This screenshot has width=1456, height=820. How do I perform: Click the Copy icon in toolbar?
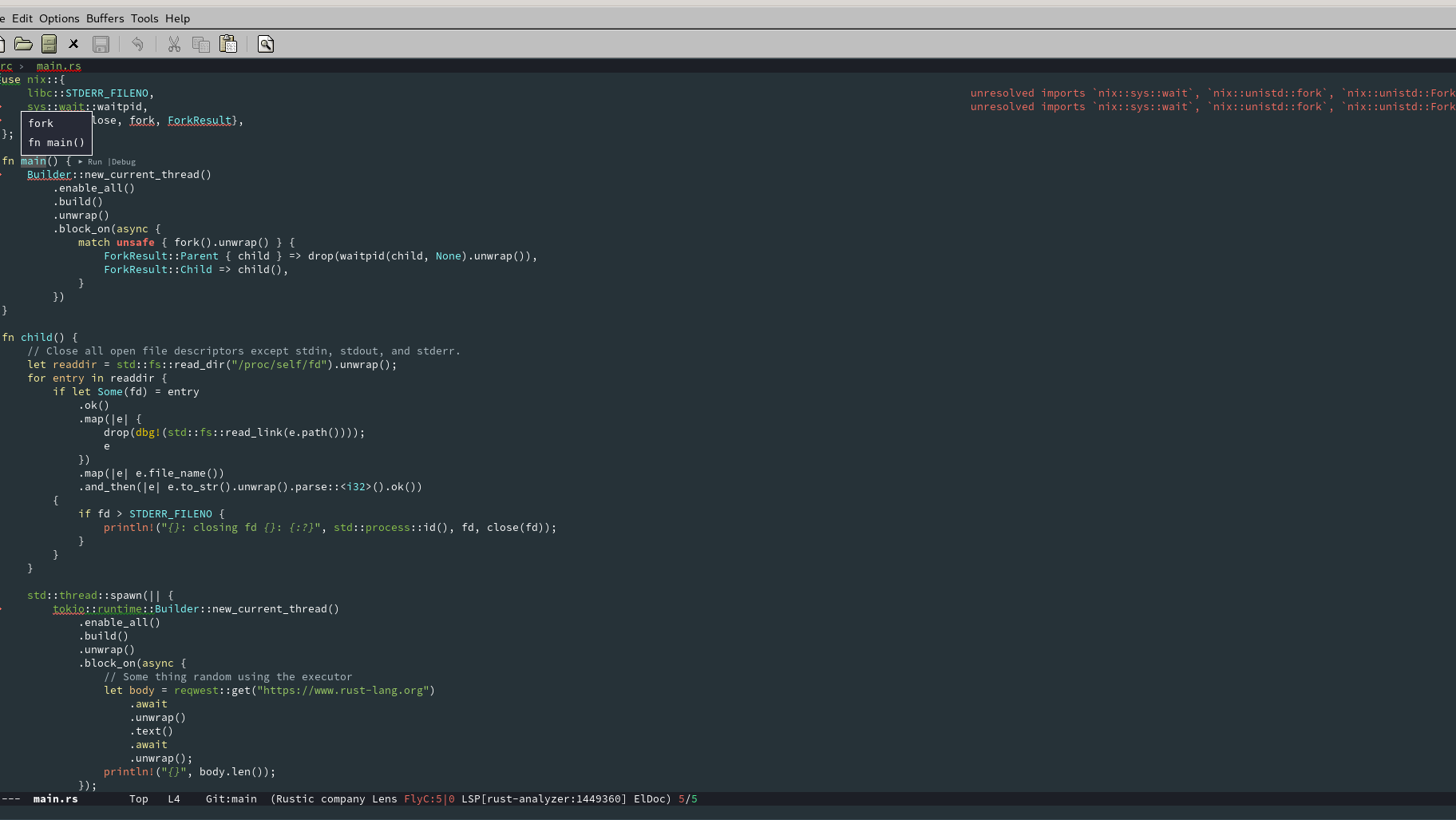pyautogui.click(x=201, y=44)
